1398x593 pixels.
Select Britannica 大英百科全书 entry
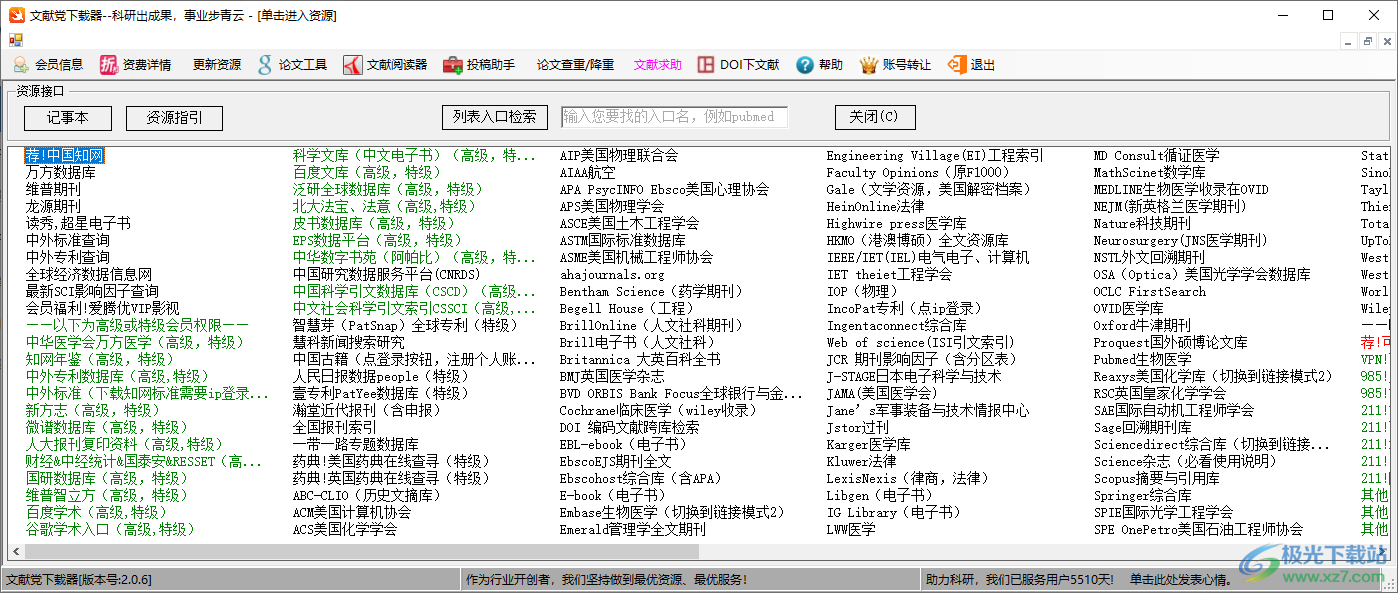tap(640, 360)
